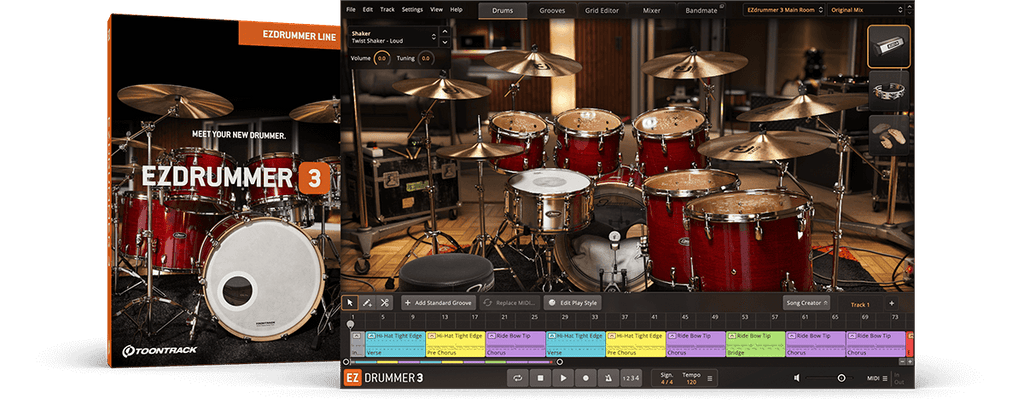
Task: Zoom in timeline with plus button
Action: [909, 362]
